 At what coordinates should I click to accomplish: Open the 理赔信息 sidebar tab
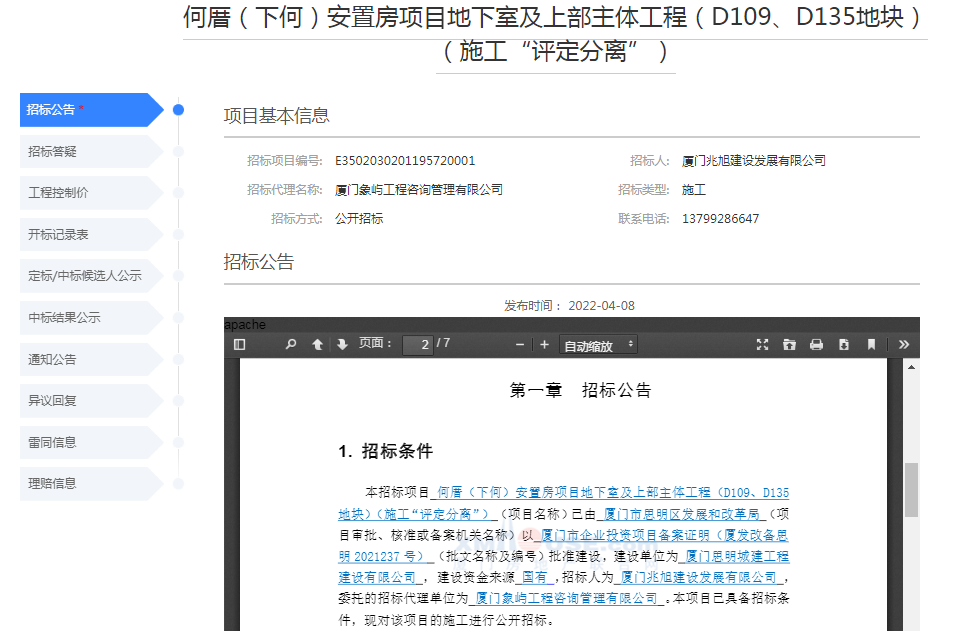(91, 484)
